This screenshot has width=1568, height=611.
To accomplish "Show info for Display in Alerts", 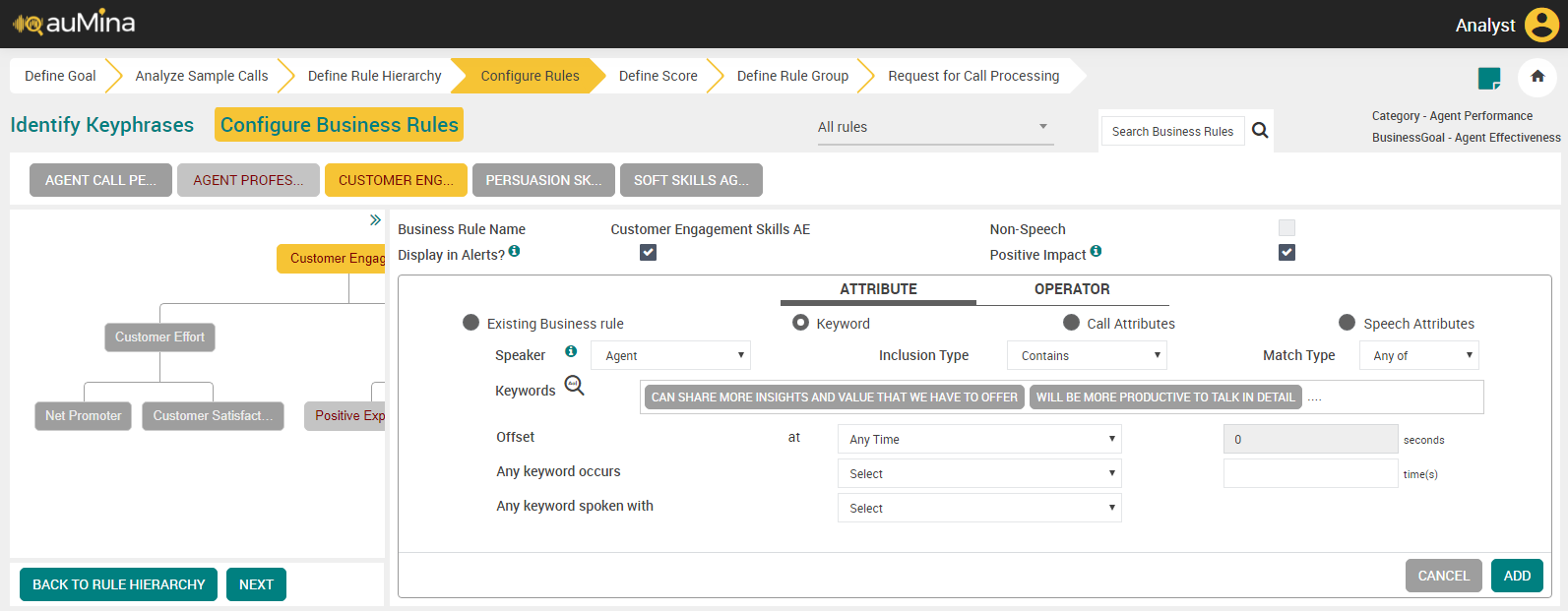I will 514,252.
